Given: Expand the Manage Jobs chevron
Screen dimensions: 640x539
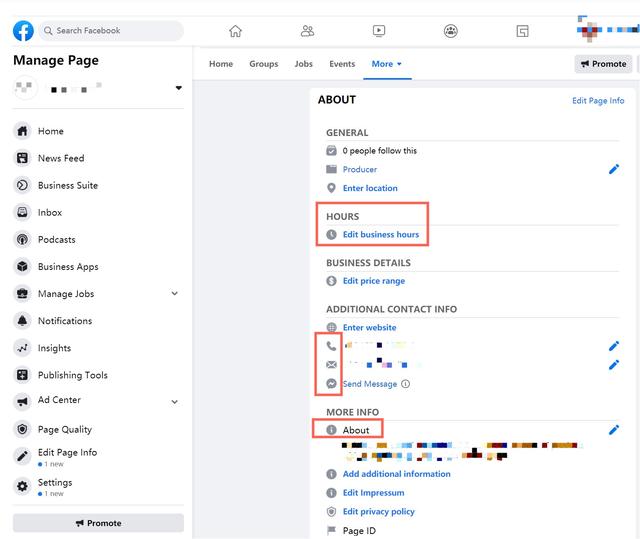Looking at the screenshot, I should coord(175,293).
